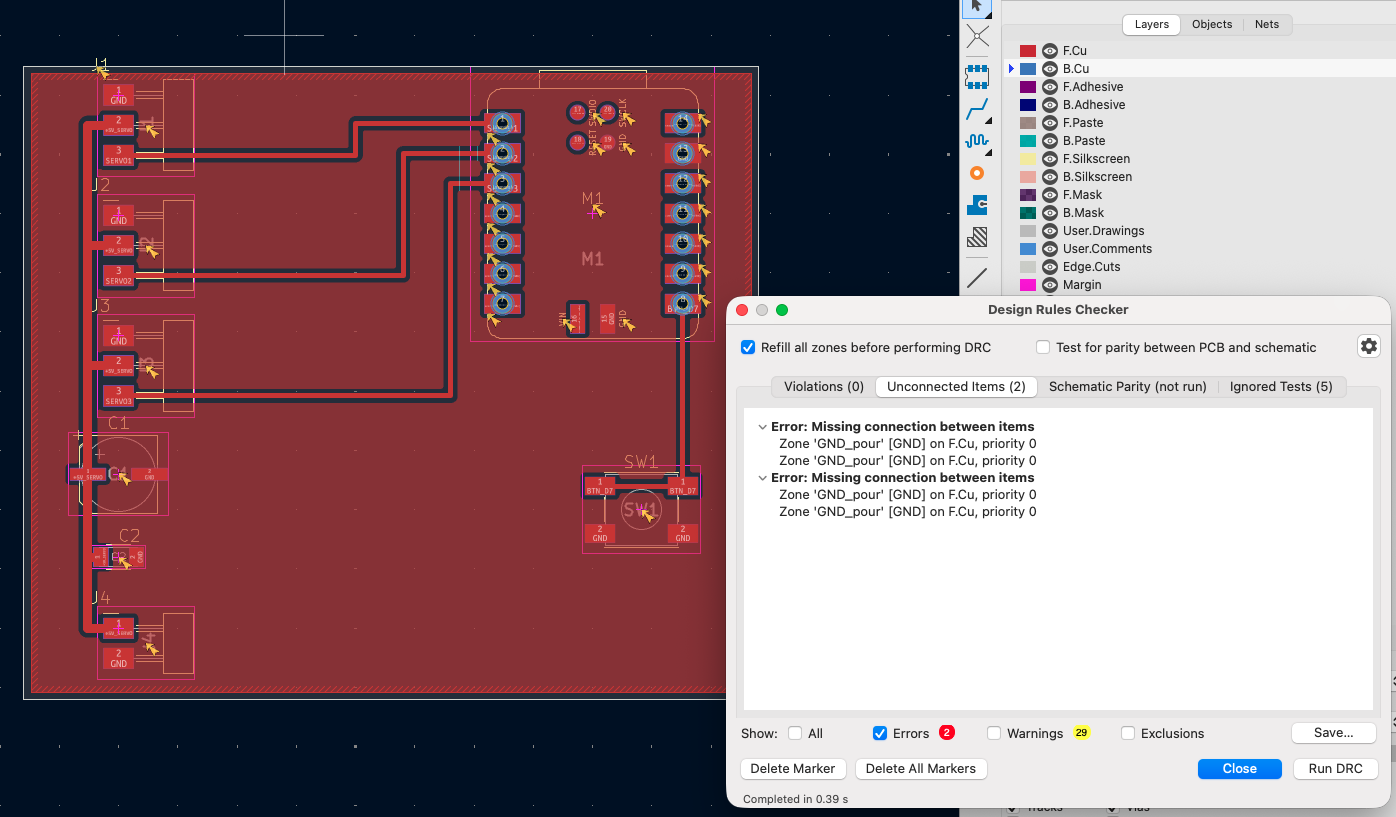The image size is (1396, 817).
Task: Pick the Draw Line tool
Action: tap(977, 277)
